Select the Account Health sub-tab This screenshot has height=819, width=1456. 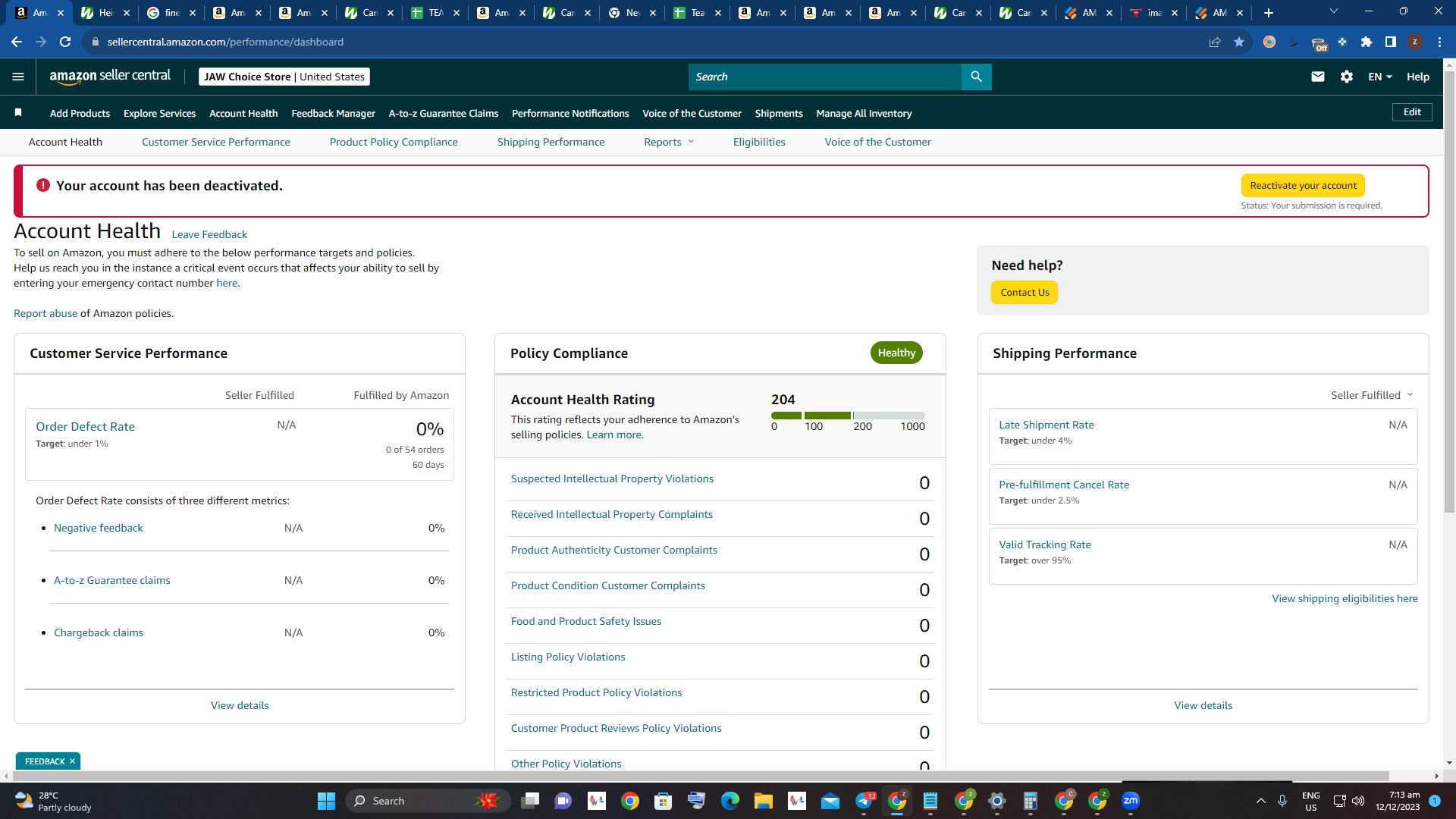(x=65, y=142)
